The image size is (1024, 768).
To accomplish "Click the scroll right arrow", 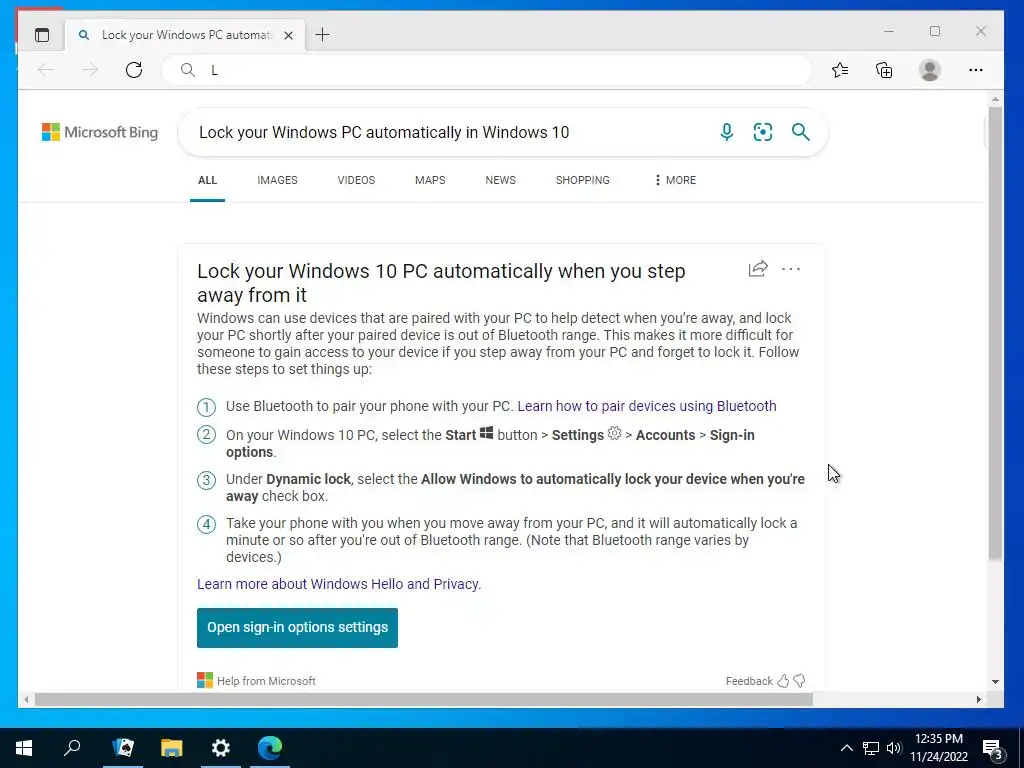I will tap(979, 699).
